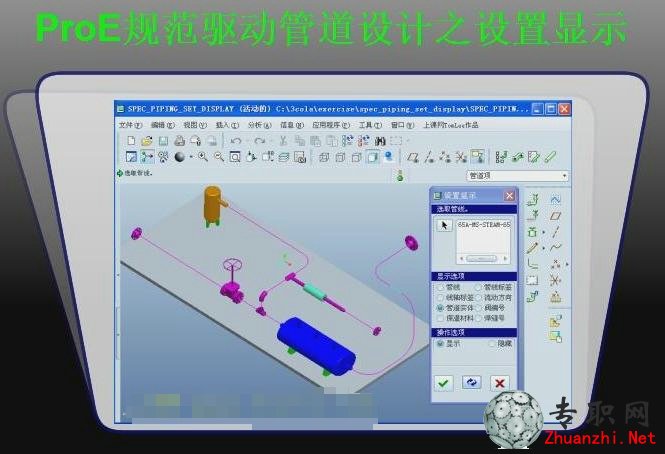
Task: Click the orange vertical vessel in model
Action: (213, 203)
